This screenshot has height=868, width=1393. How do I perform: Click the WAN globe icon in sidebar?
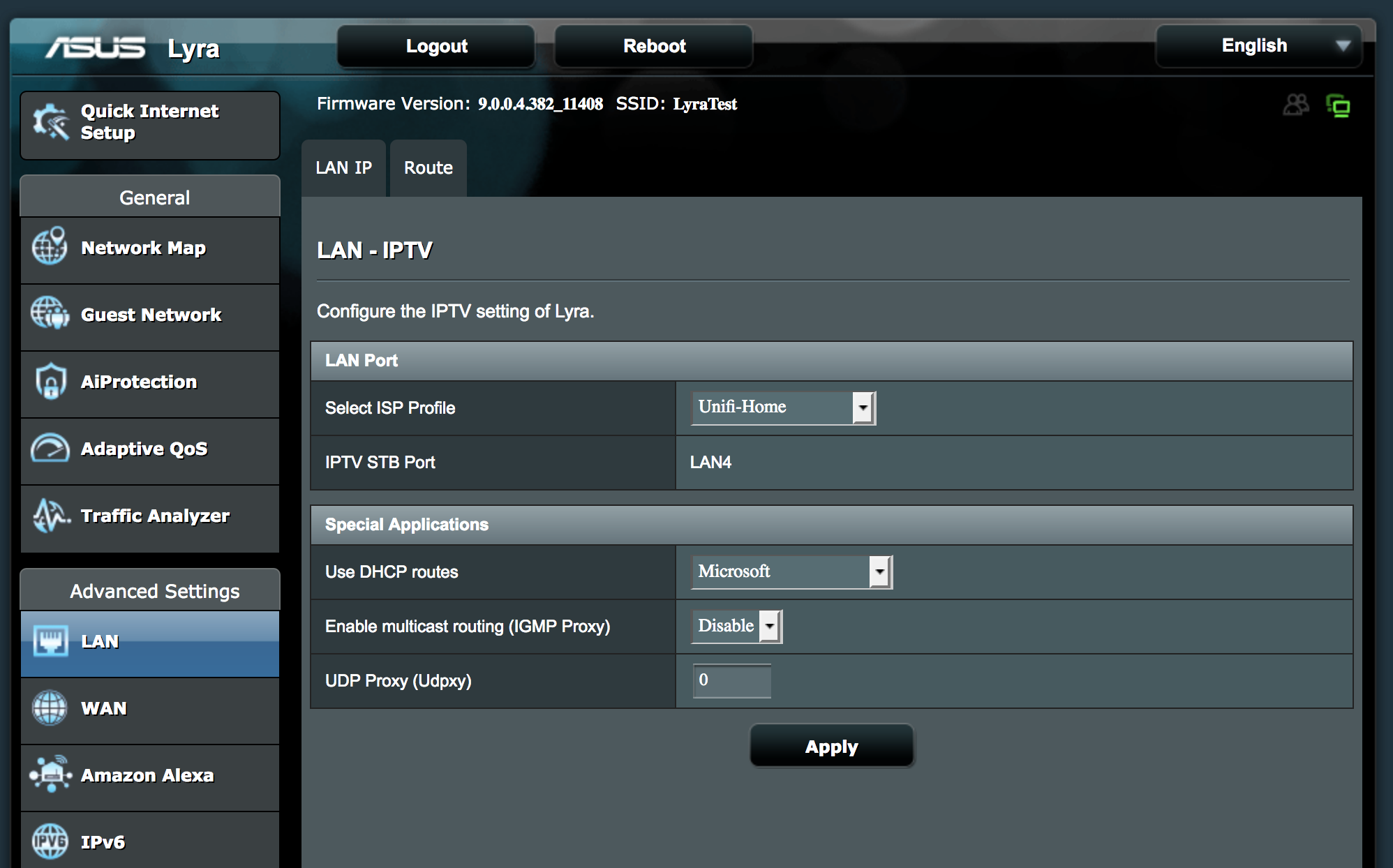(50, 708)
